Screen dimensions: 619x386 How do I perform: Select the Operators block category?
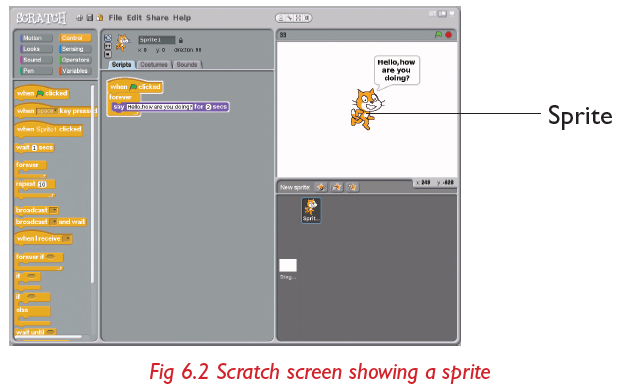(75, 60)
